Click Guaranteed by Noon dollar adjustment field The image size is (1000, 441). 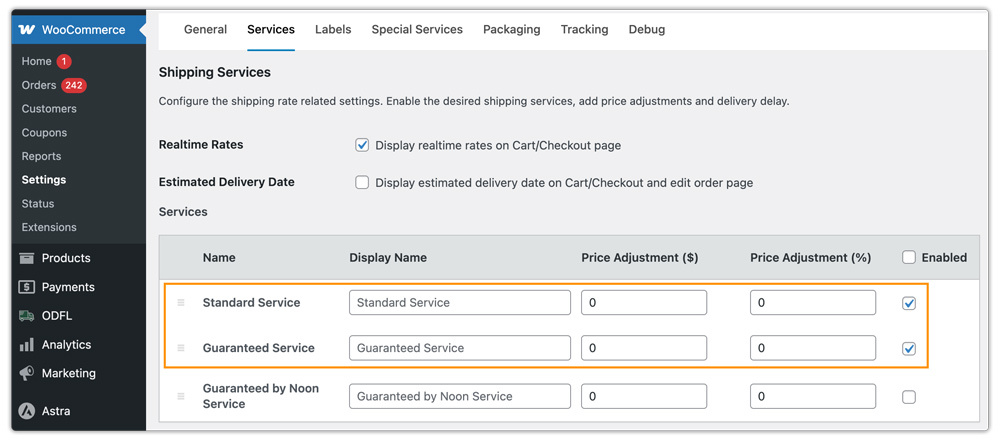[x=644, y=396]
